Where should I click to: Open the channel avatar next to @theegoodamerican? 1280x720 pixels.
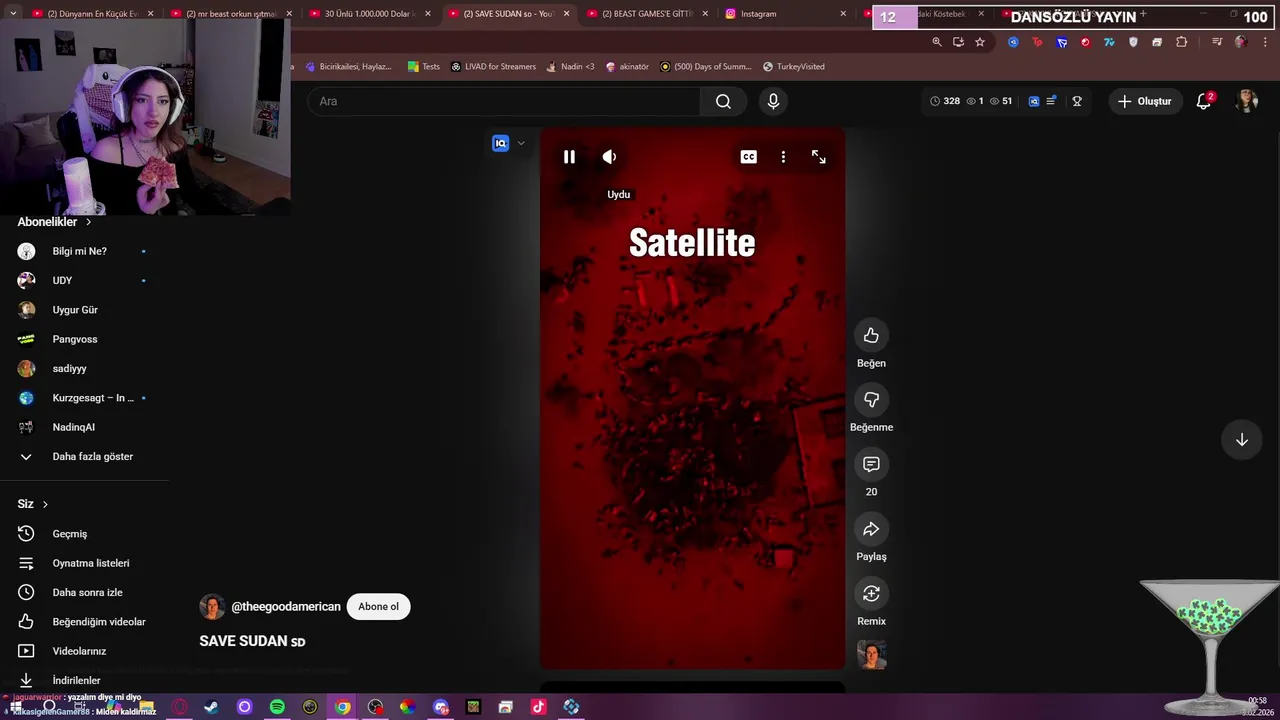tap(212, 606)
